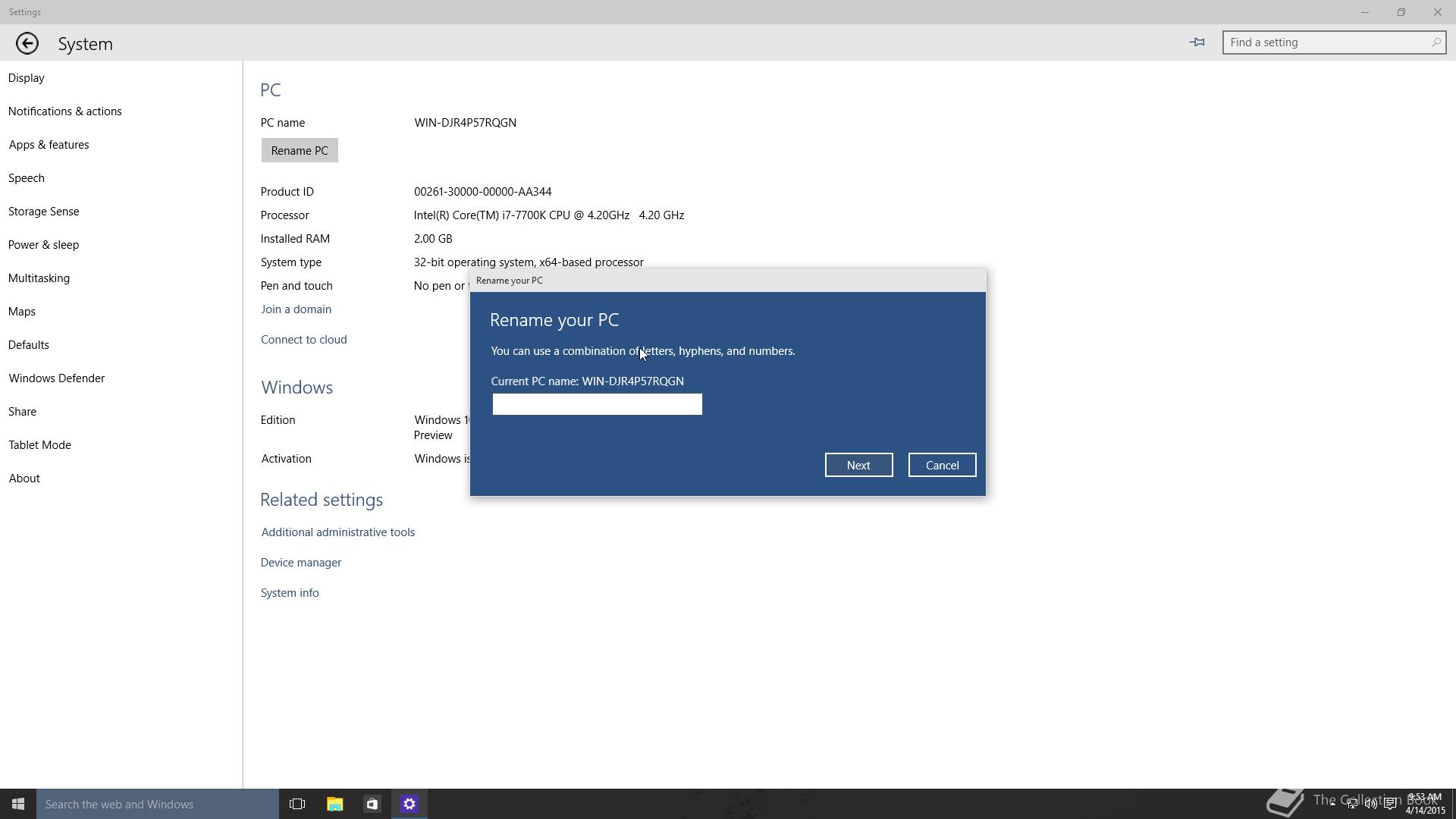Open Speech settings
The image size is (1456, 819).
[x=121, y=178]
